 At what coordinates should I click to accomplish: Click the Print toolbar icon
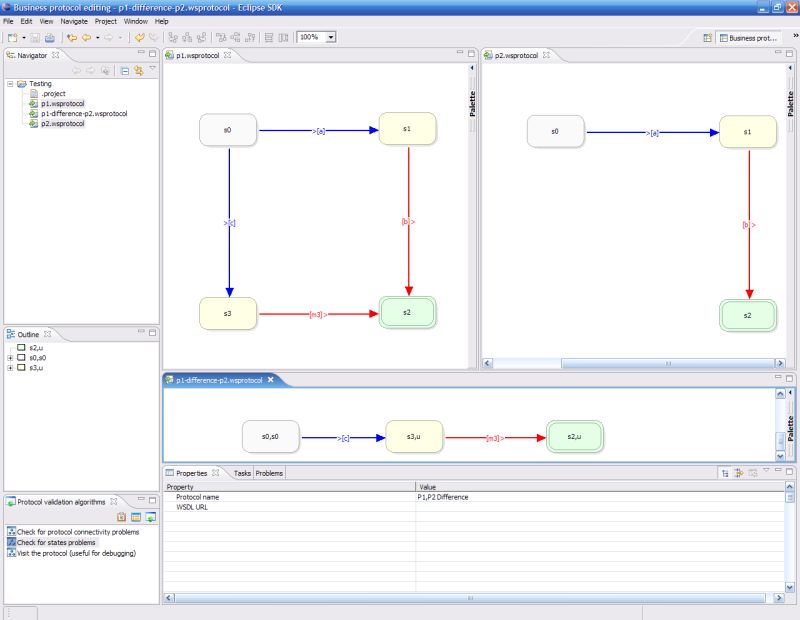[49, 38]
